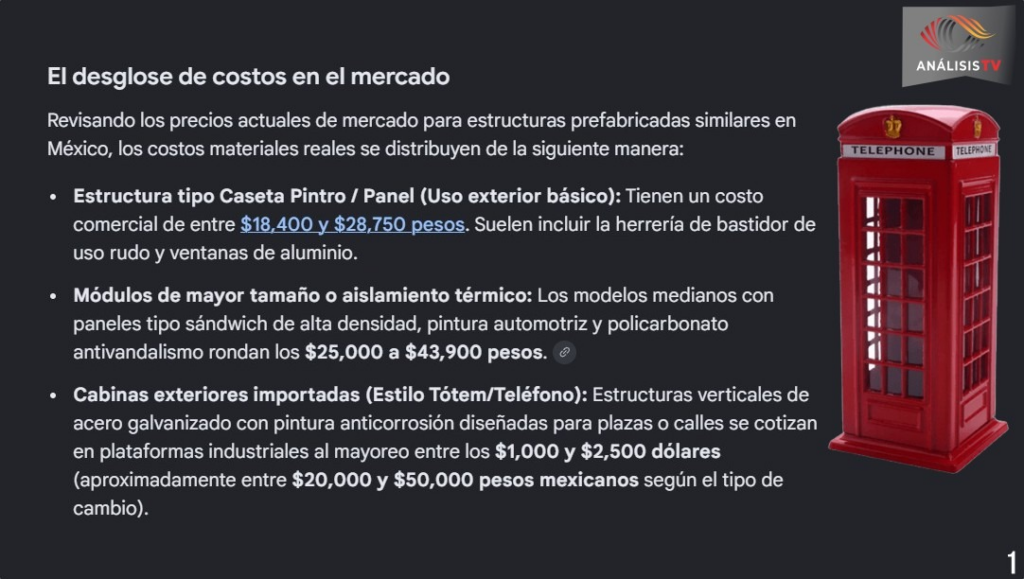
Task: Open the $18,400 y $28,750 pesos link
Action: (353, 225)
